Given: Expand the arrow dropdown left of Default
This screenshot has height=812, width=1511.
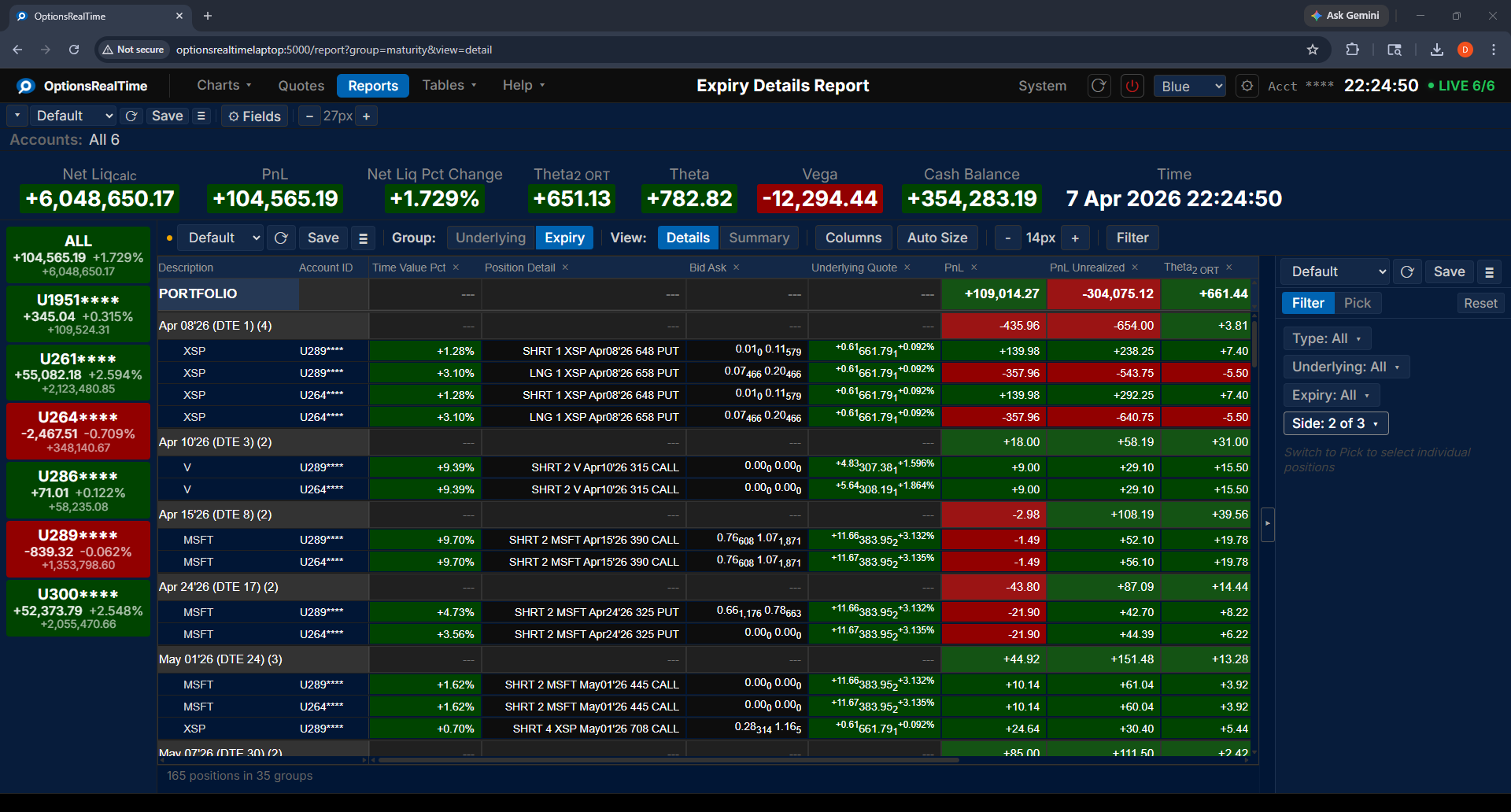Looking at the screenshot, I should [x=17, y=116].
